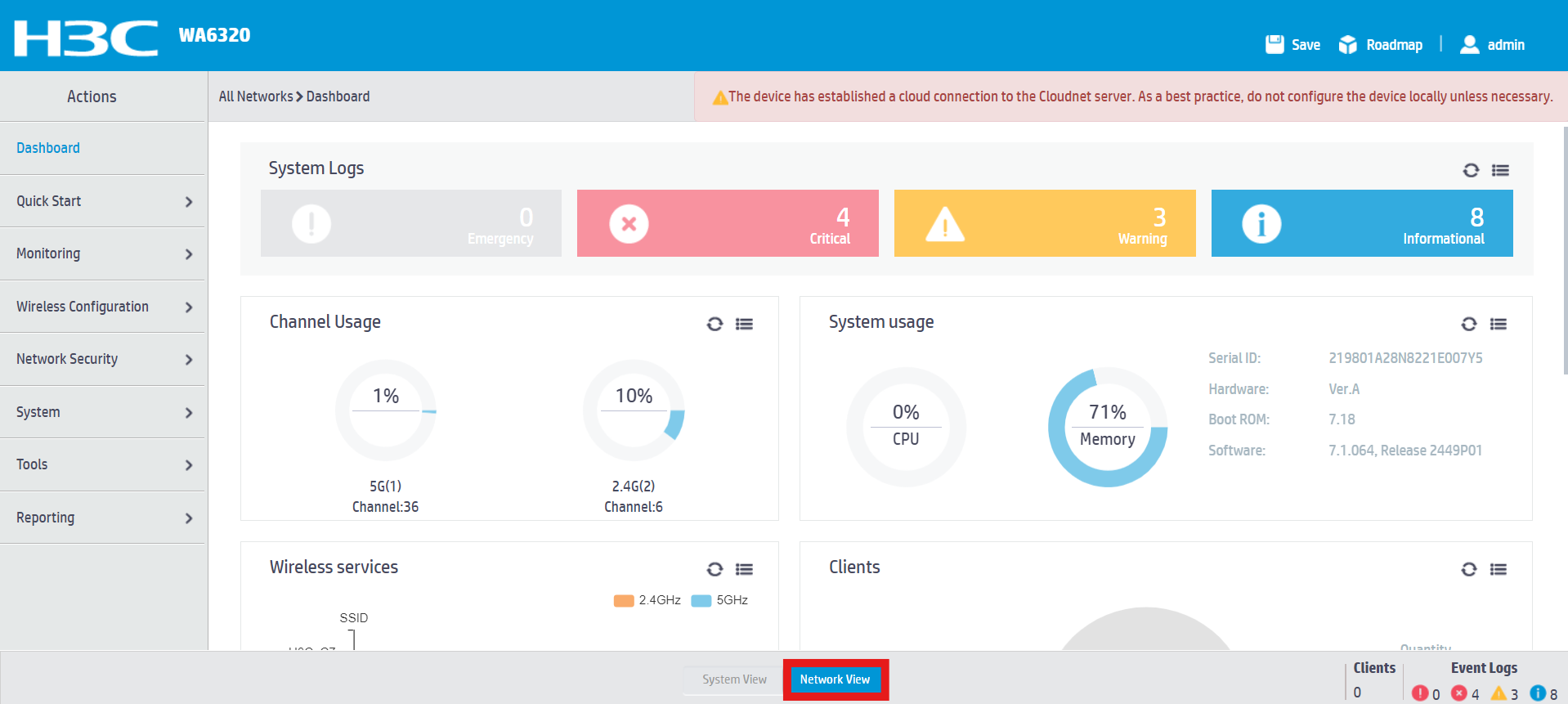Toggle the 2.4GHz legend swatch
This screenshot has width=1568, height=704.
point(624,600)
